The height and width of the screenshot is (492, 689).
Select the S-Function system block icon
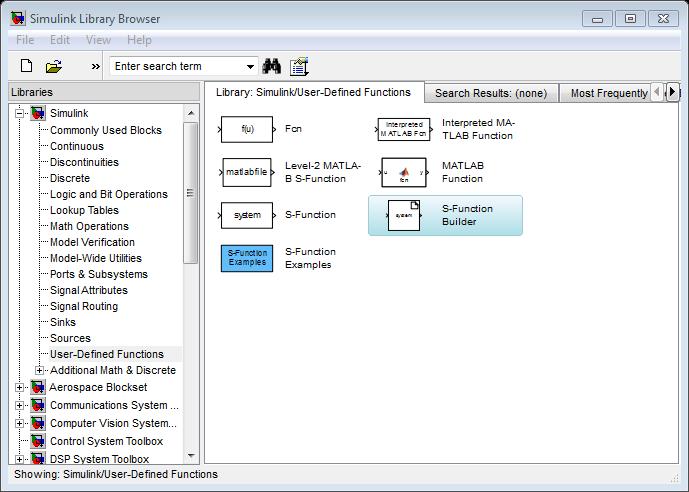click(x=247, y=215)
